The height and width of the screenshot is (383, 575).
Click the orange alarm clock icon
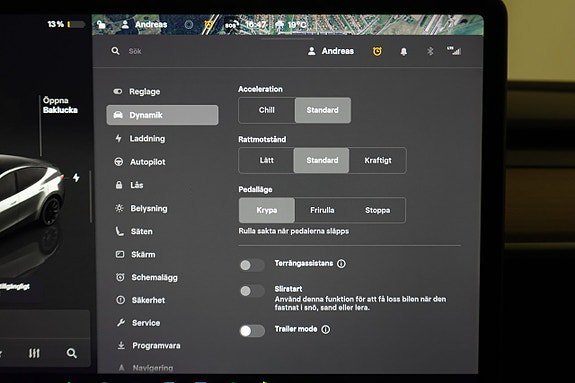coord(377,51)
